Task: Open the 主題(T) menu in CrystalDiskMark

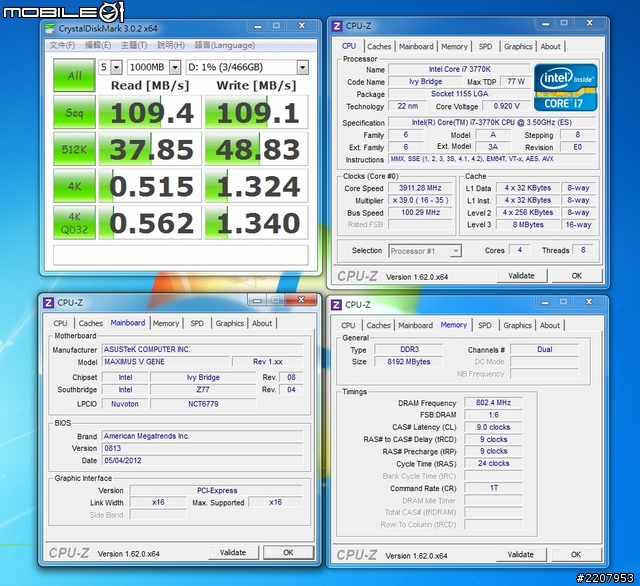Action: pyautogui.click(x=134, y=45)
